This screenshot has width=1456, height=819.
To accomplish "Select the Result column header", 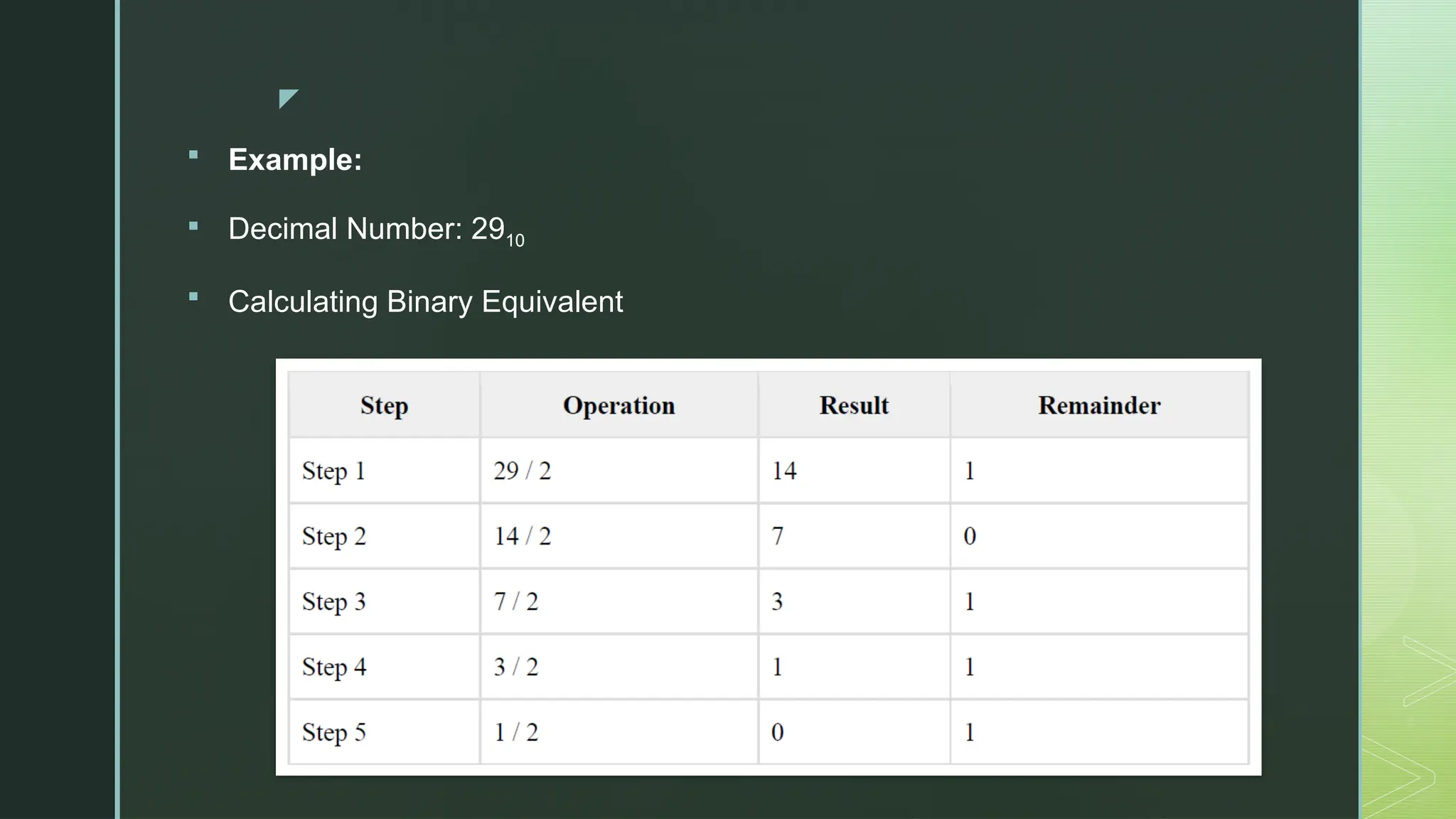I will click(x=854, y=405).
